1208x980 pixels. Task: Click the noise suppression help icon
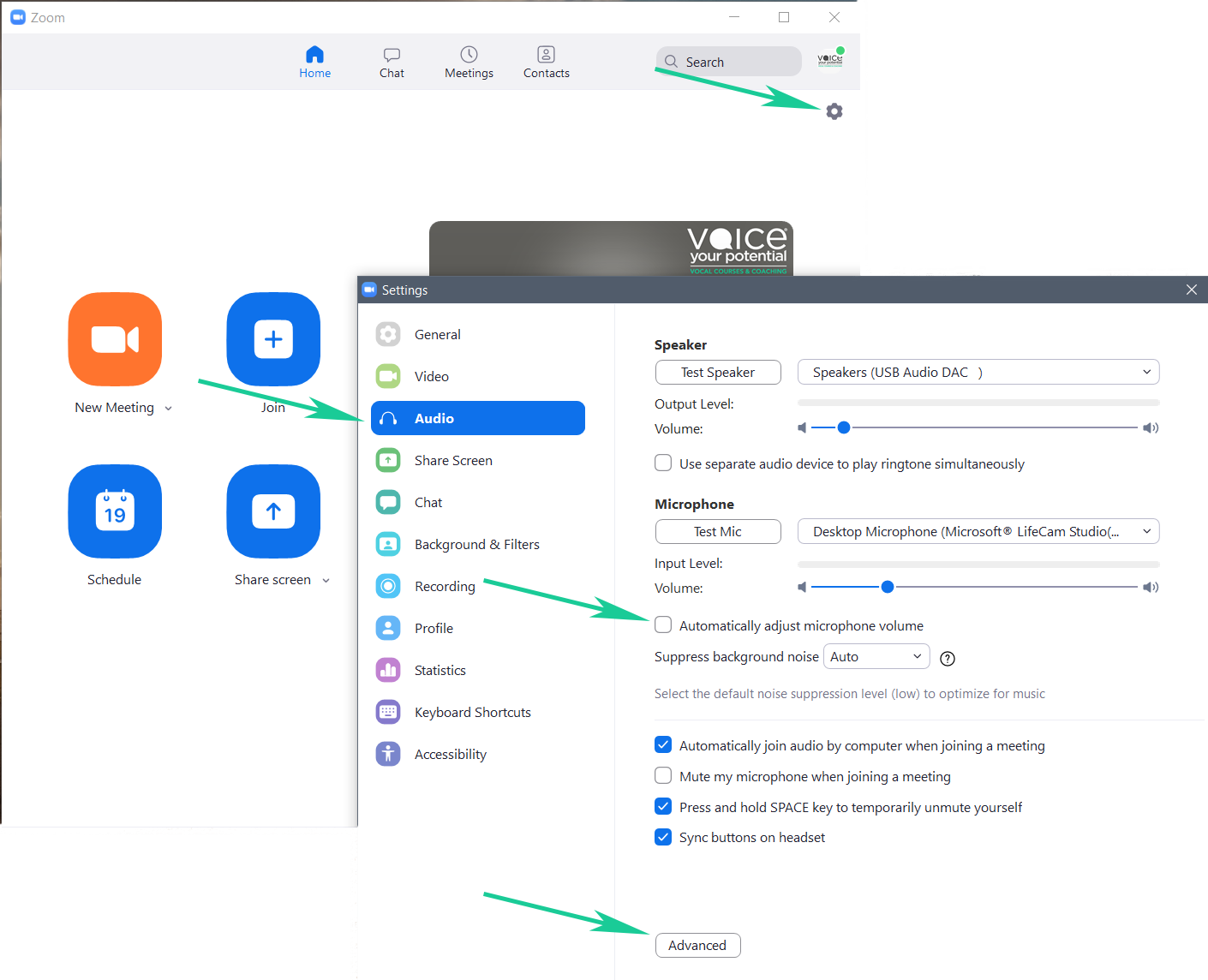(948, 658)
